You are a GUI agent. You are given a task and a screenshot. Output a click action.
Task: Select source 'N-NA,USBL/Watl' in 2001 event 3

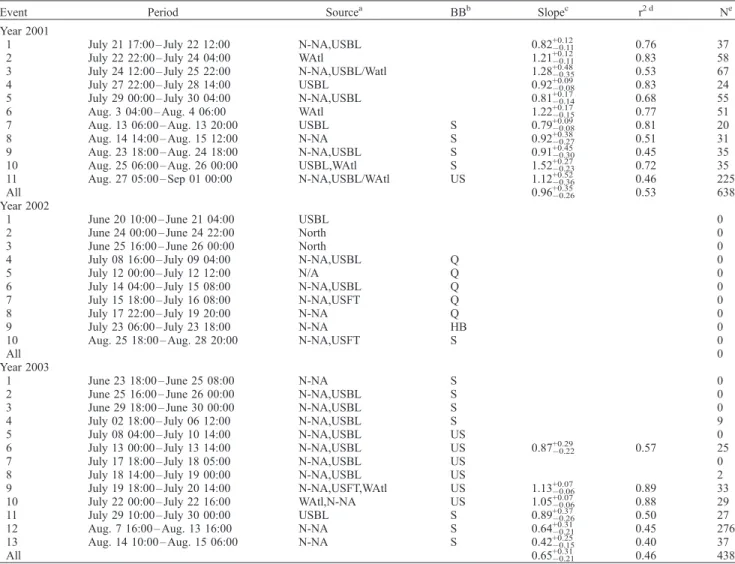(x=343, y=71)
